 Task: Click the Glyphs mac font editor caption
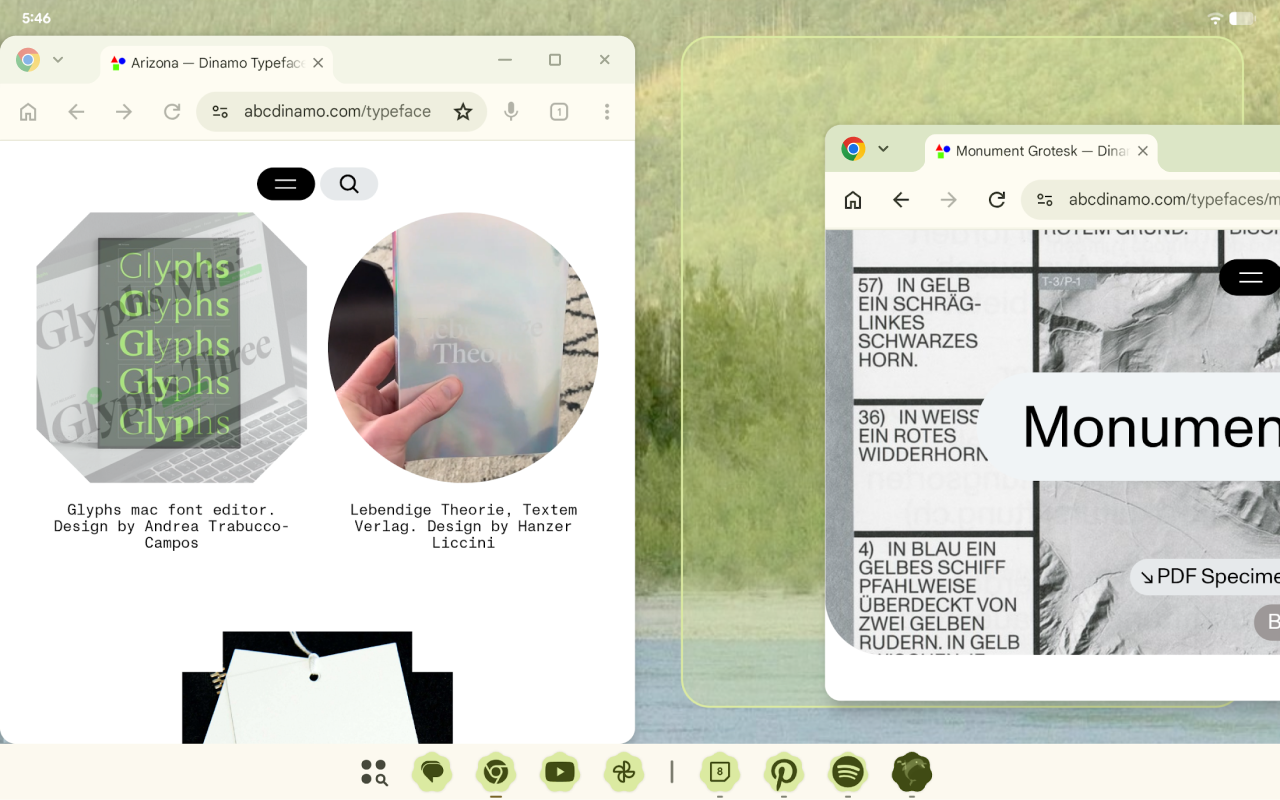(172, 526)
